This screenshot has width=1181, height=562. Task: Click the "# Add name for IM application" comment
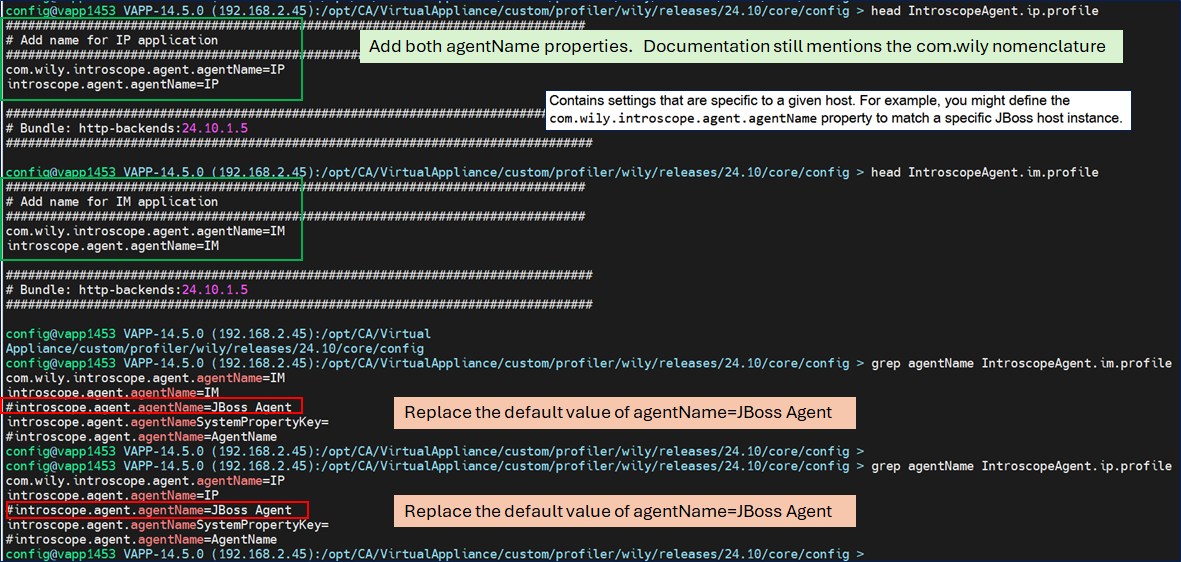click(112, 202)
